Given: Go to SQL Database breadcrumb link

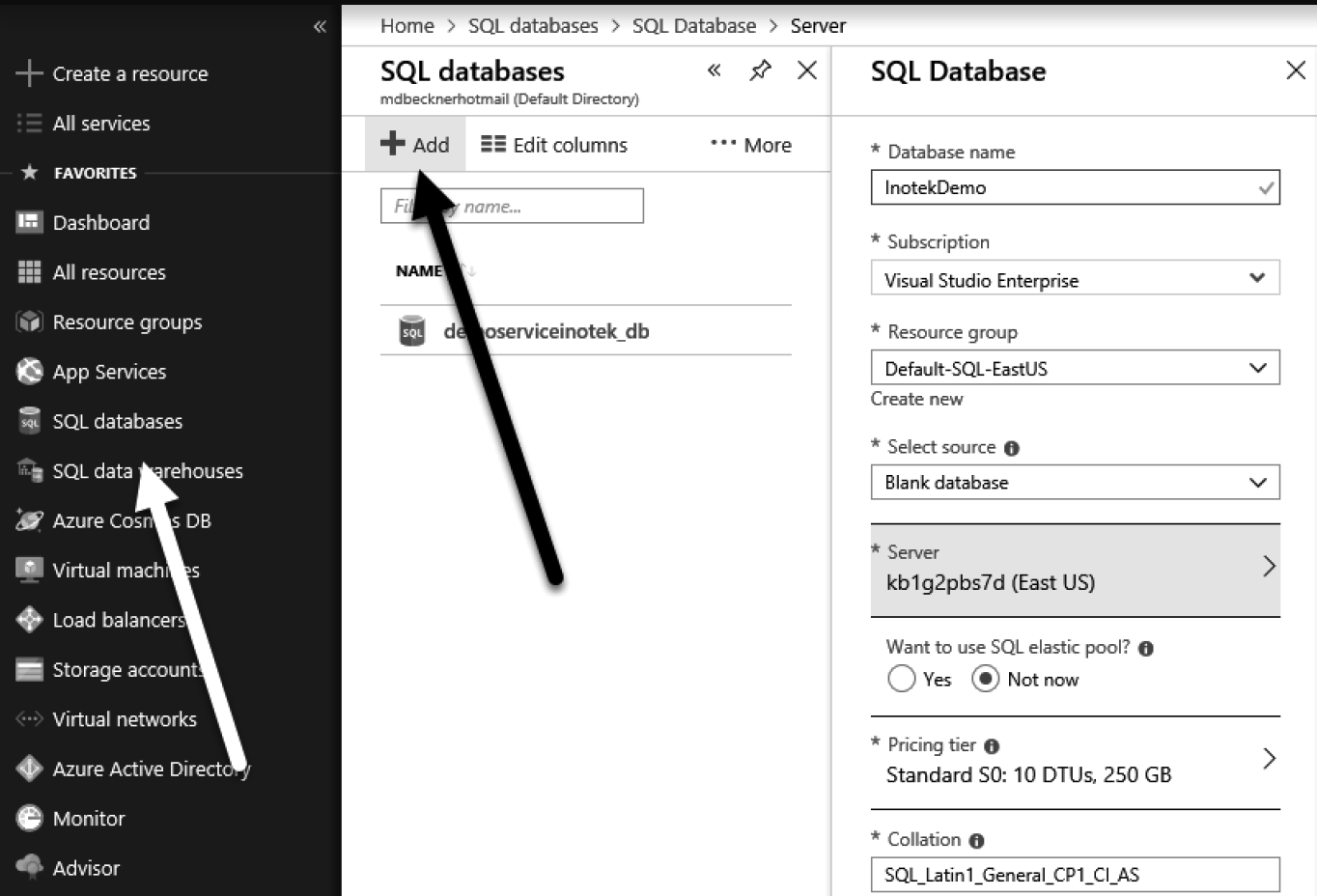Looking at the screenshot, I should (694, 26).
